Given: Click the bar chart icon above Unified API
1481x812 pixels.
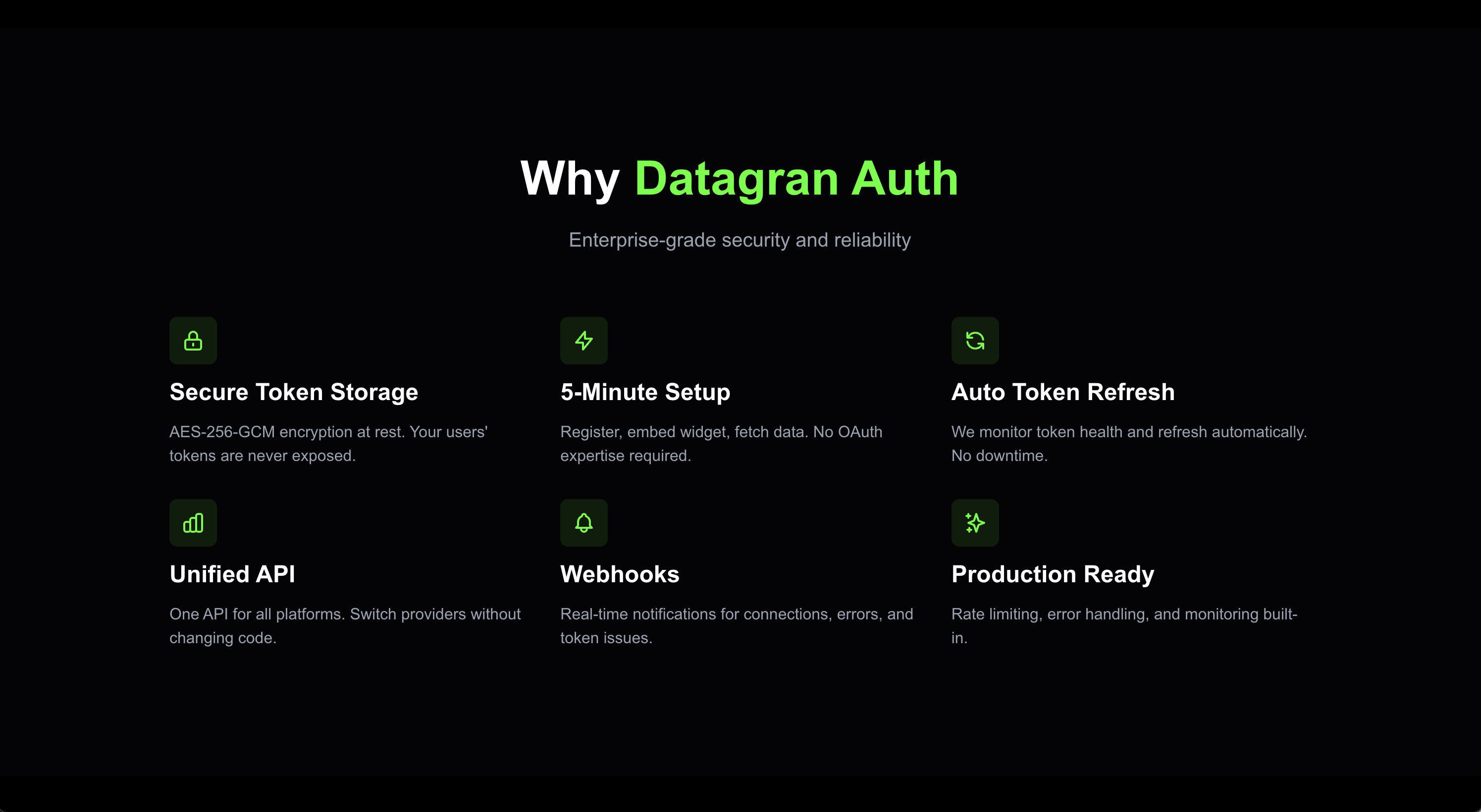Looking at the screenshot, I should (x=193, y=522).
